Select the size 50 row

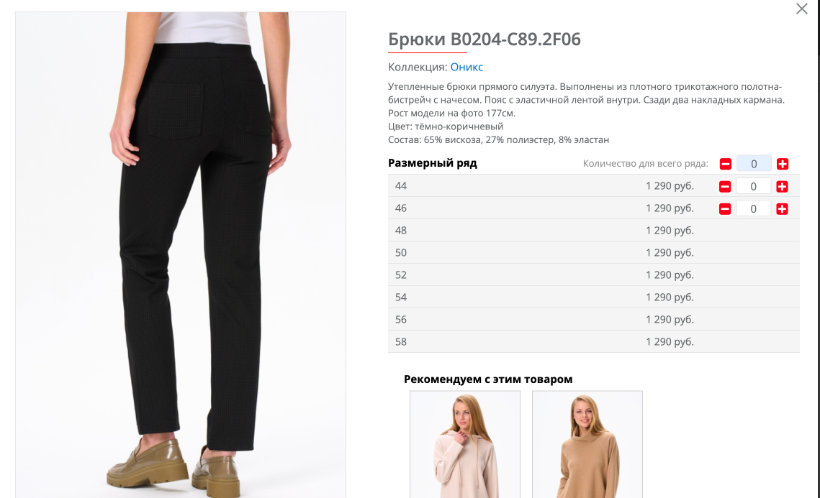(x=594, y=253)
